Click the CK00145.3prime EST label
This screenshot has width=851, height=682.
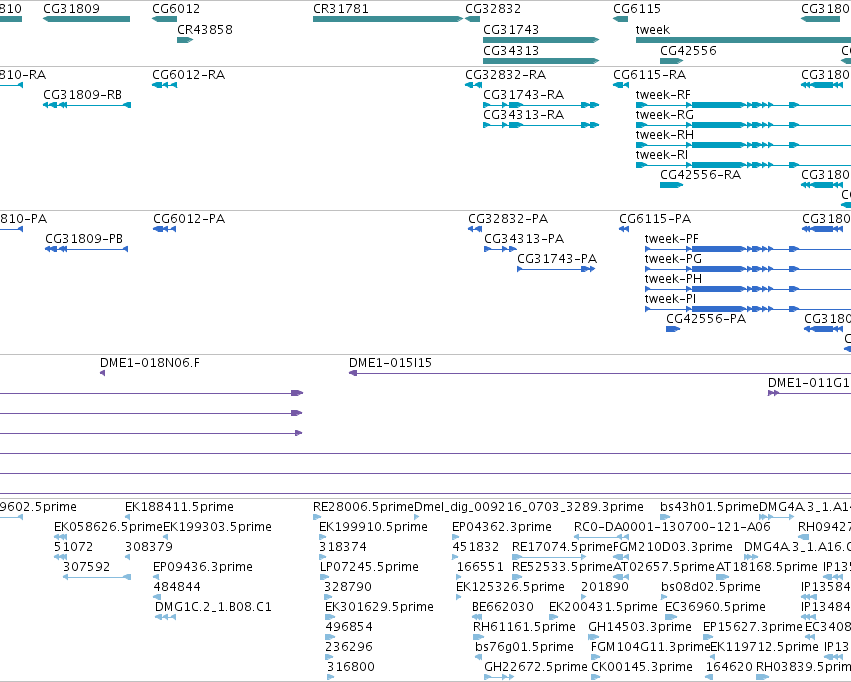tap(642, 667)
